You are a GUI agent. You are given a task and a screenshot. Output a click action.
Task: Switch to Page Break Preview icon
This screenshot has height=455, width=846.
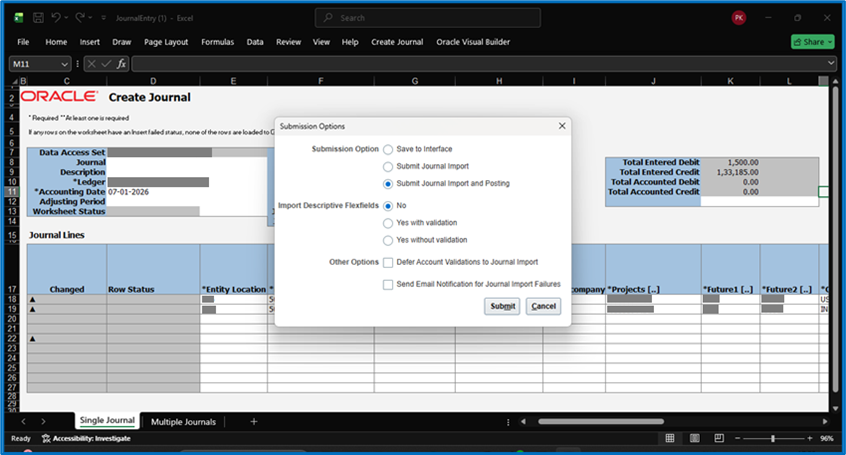pyautogui.click(x=719, y=438)
